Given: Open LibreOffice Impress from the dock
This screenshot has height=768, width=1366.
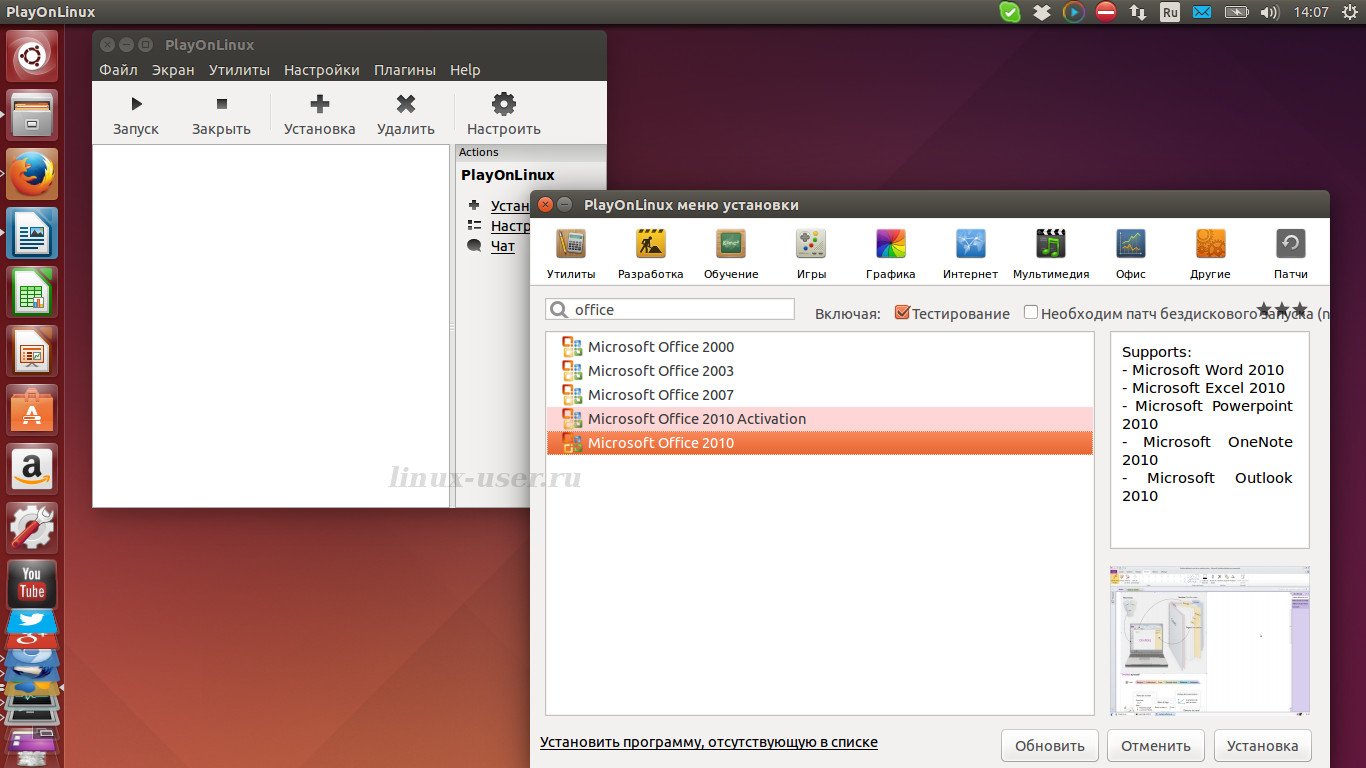Looking at the screenshot, I should tap(32, 351).
